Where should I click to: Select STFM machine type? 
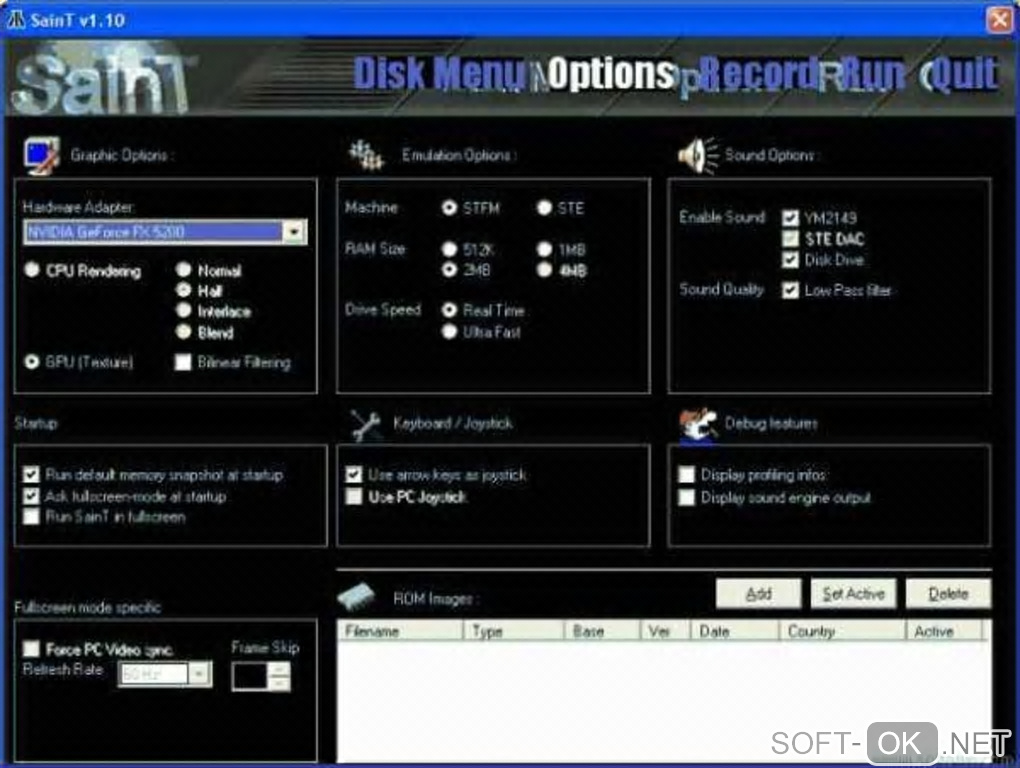tap(449, 207)
